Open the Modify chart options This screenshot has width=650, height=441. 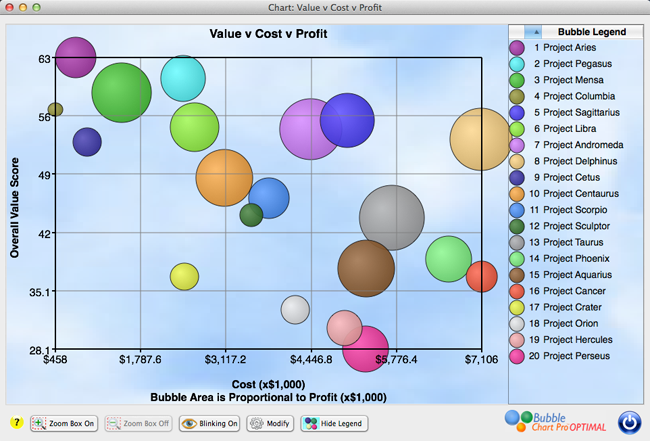click(270, 423)
